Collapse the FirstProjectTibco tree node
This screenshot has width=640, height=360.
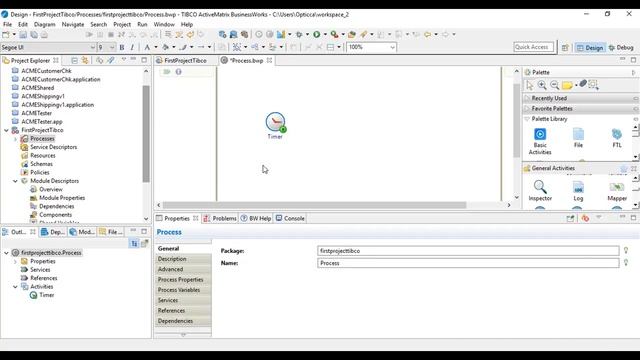click(x=6, y=130)
